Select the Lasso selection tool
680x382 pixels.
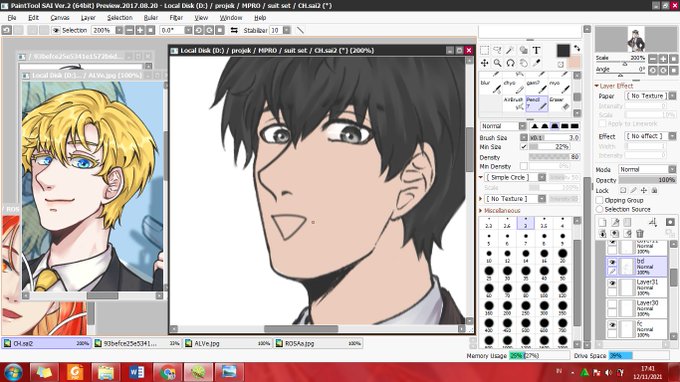(497, 51)
